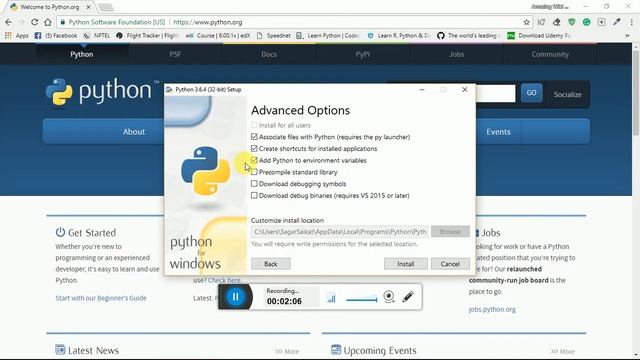Open the Learn Python Codecademy bookmark
Screen dimensions: 640x360
[x=328, y=36]
